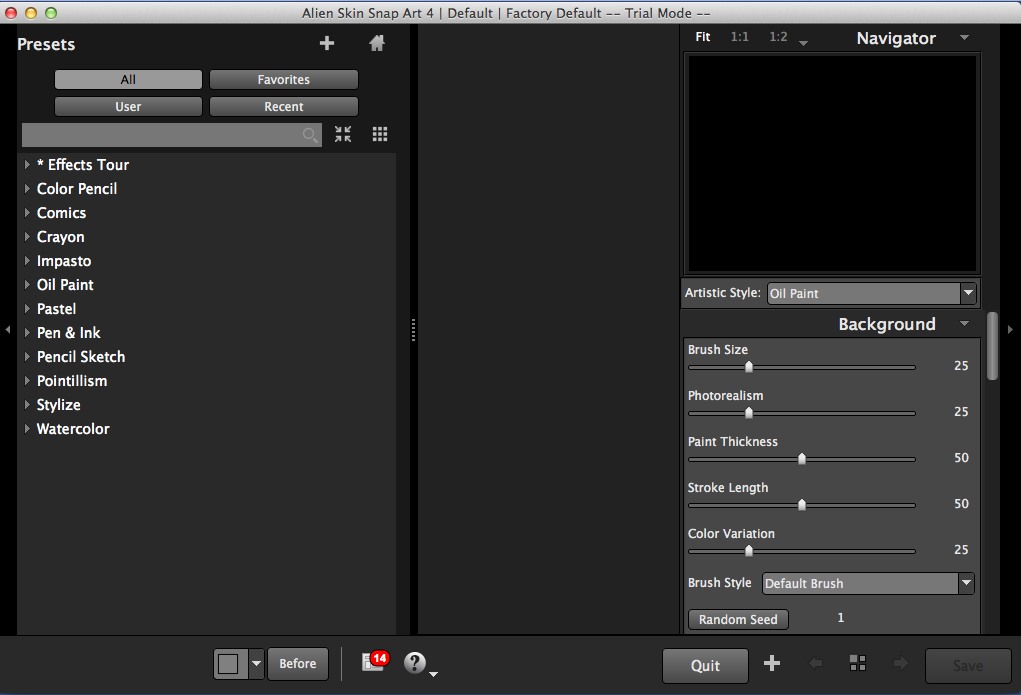1021x695 pixels.
Task: Switch presets to grid thumbnail view
Action: [x=380, y=134]
